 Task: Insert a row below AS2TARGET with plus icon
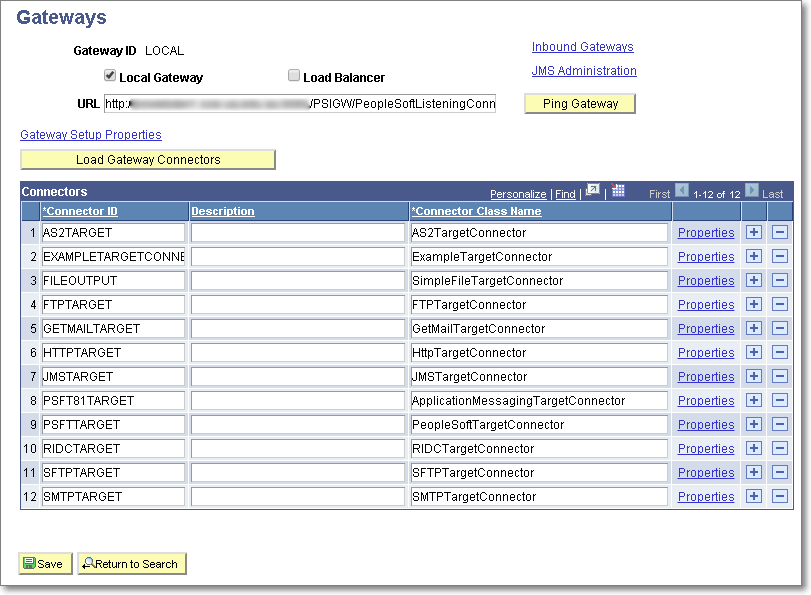pyautogui.click(x=753, y=232)
